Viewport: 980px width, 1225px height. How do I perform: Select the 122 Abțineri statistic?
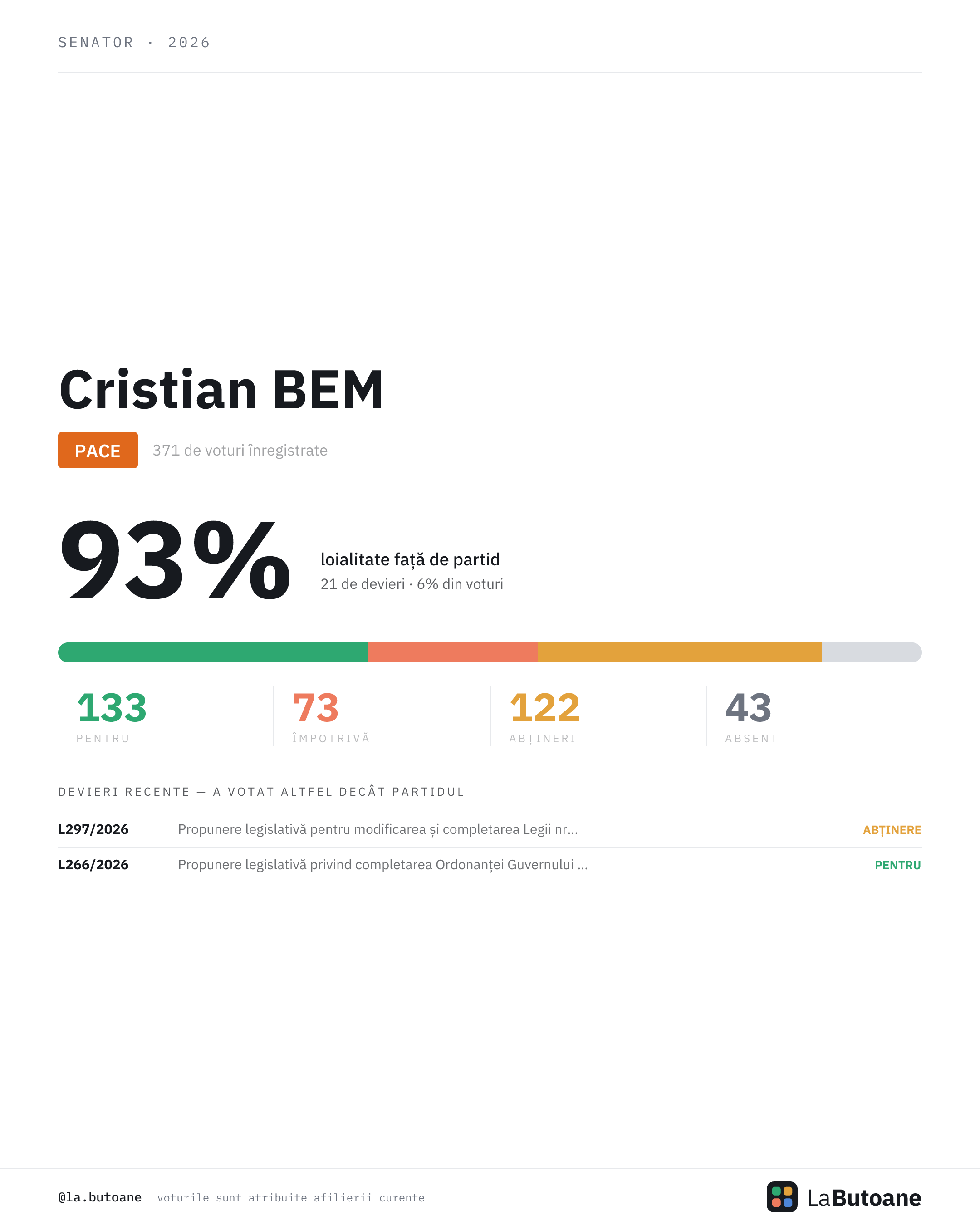point(544,717)
